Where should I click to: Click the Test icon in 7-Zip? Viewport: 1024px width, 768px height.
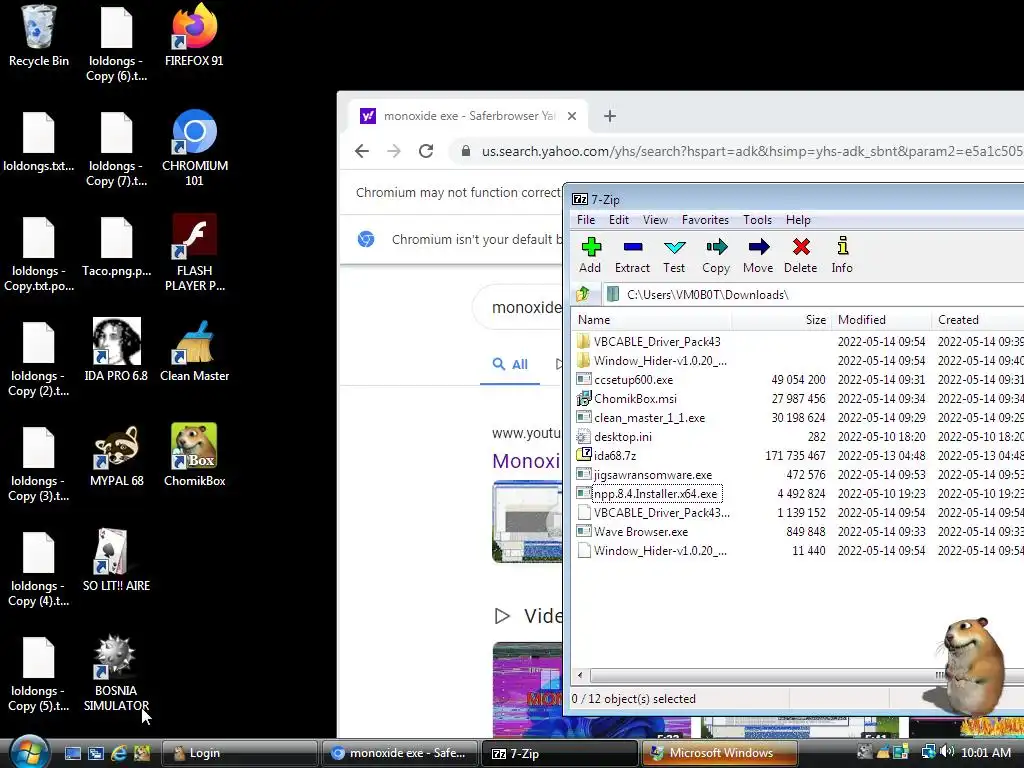pyautogui.click(x=674, y=255)
